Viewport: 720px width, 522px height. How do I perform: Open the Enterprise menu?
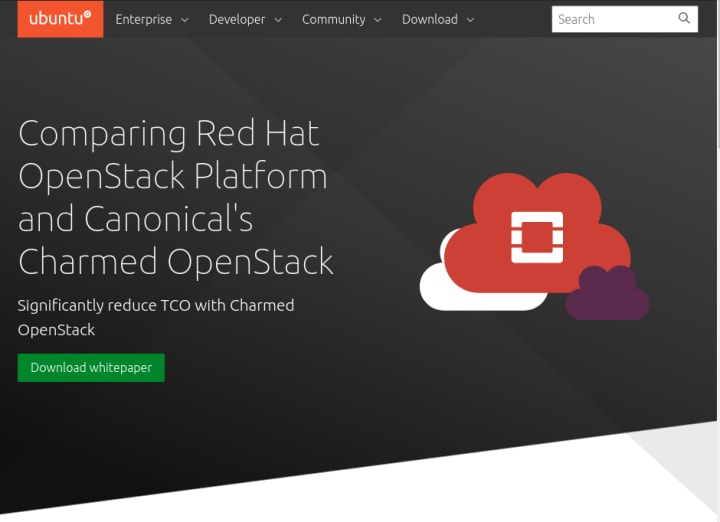(152, 19)
